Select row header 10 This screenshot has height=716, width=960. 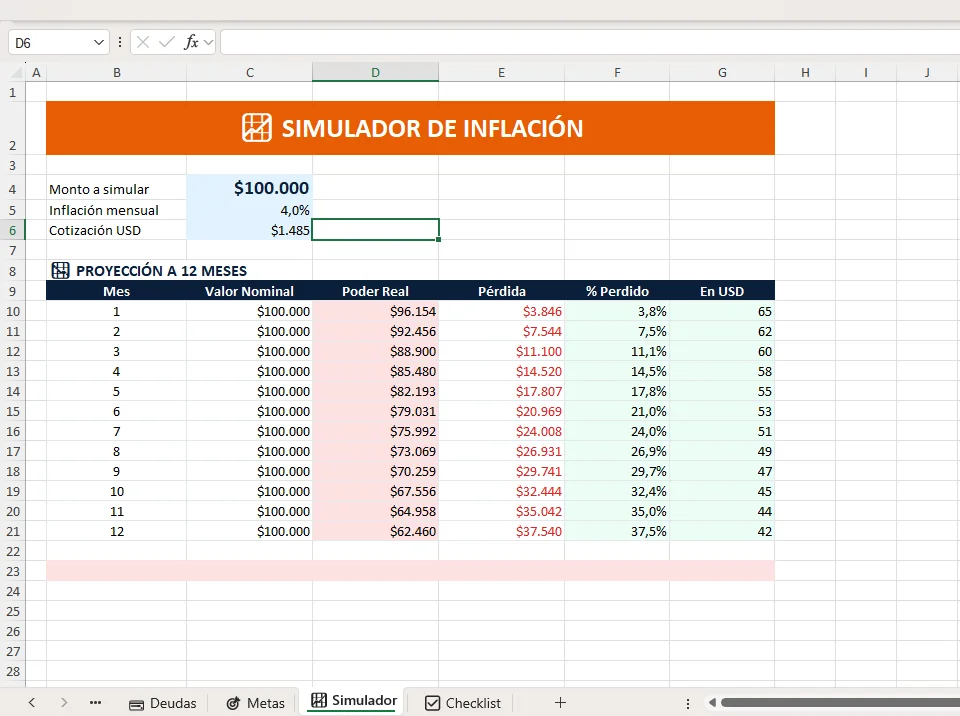pyautogui.click(x=13, y=311)
